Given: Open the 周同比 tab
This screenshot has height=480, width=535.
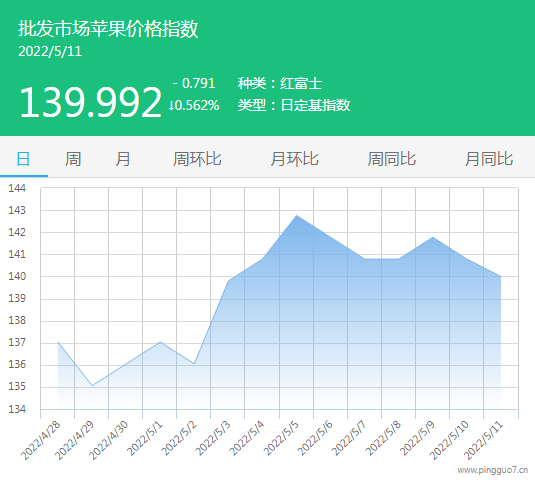Looking at the screenshot, I should pyautogui.click(x=392, y=159).
